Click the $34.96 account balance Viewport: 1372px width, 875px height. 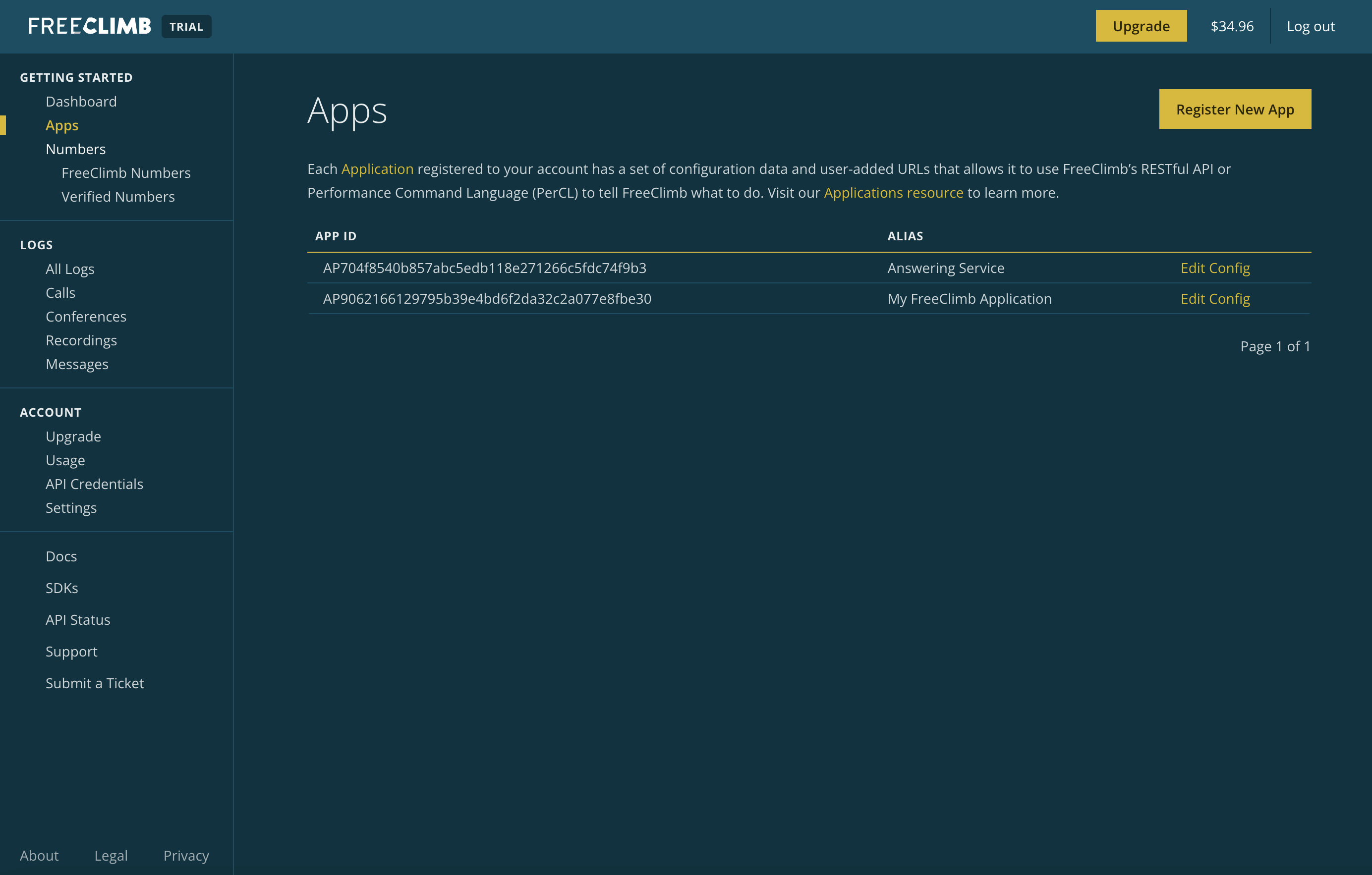click(x=1232, y=26)
